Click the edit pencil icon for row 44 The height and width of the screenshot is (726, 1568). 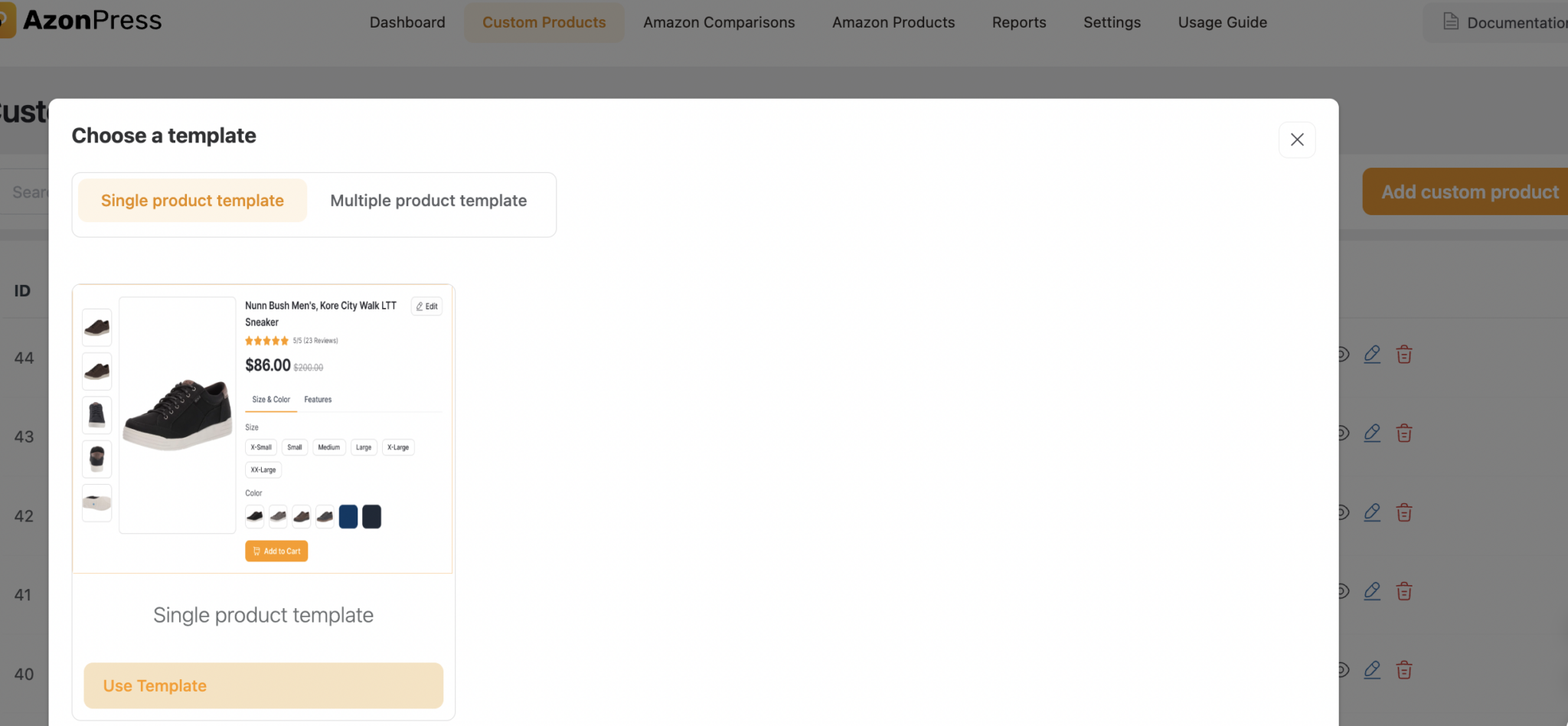click(1372, 355)
